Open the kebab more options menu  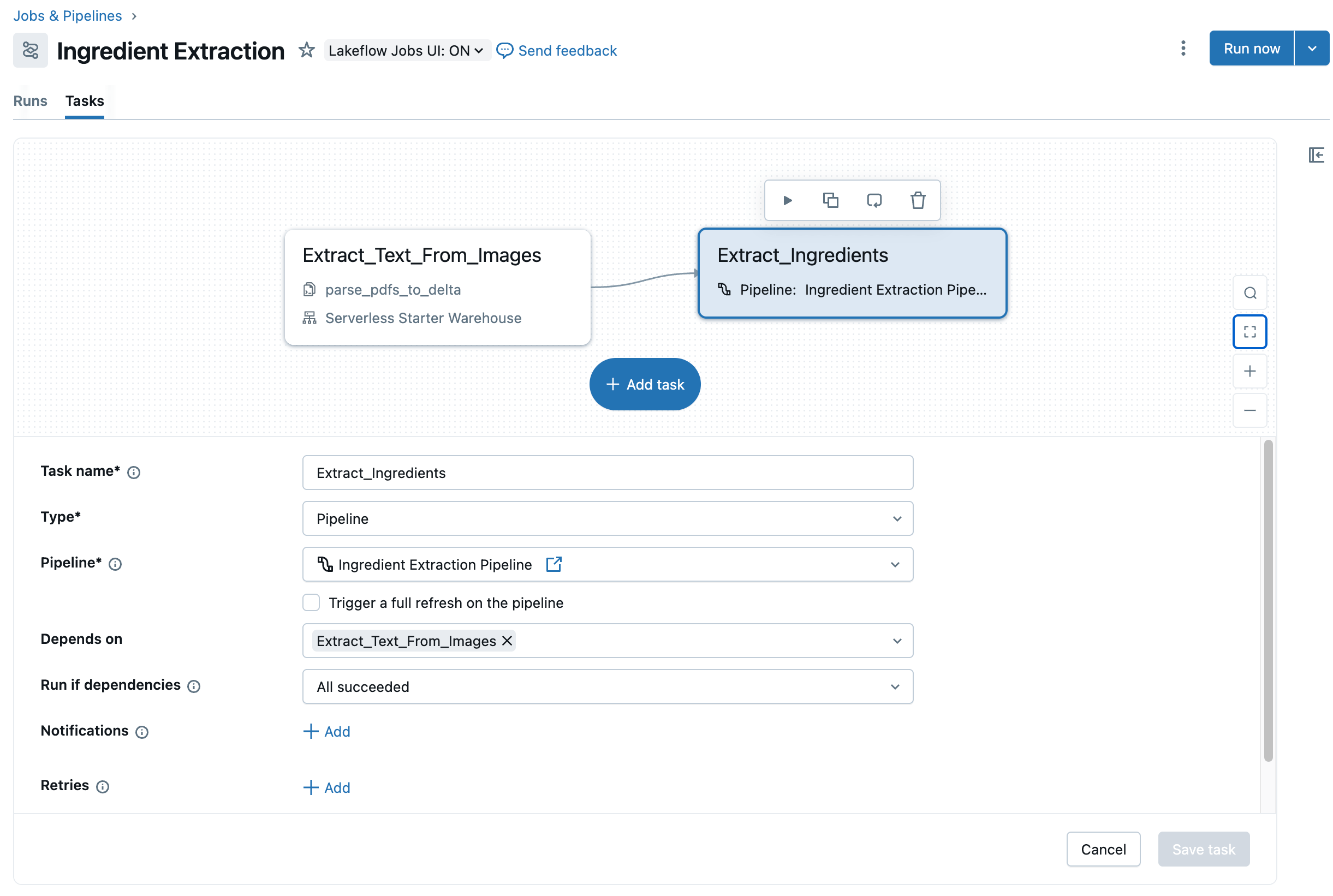pyautogui.click(x=1183, y=49)
